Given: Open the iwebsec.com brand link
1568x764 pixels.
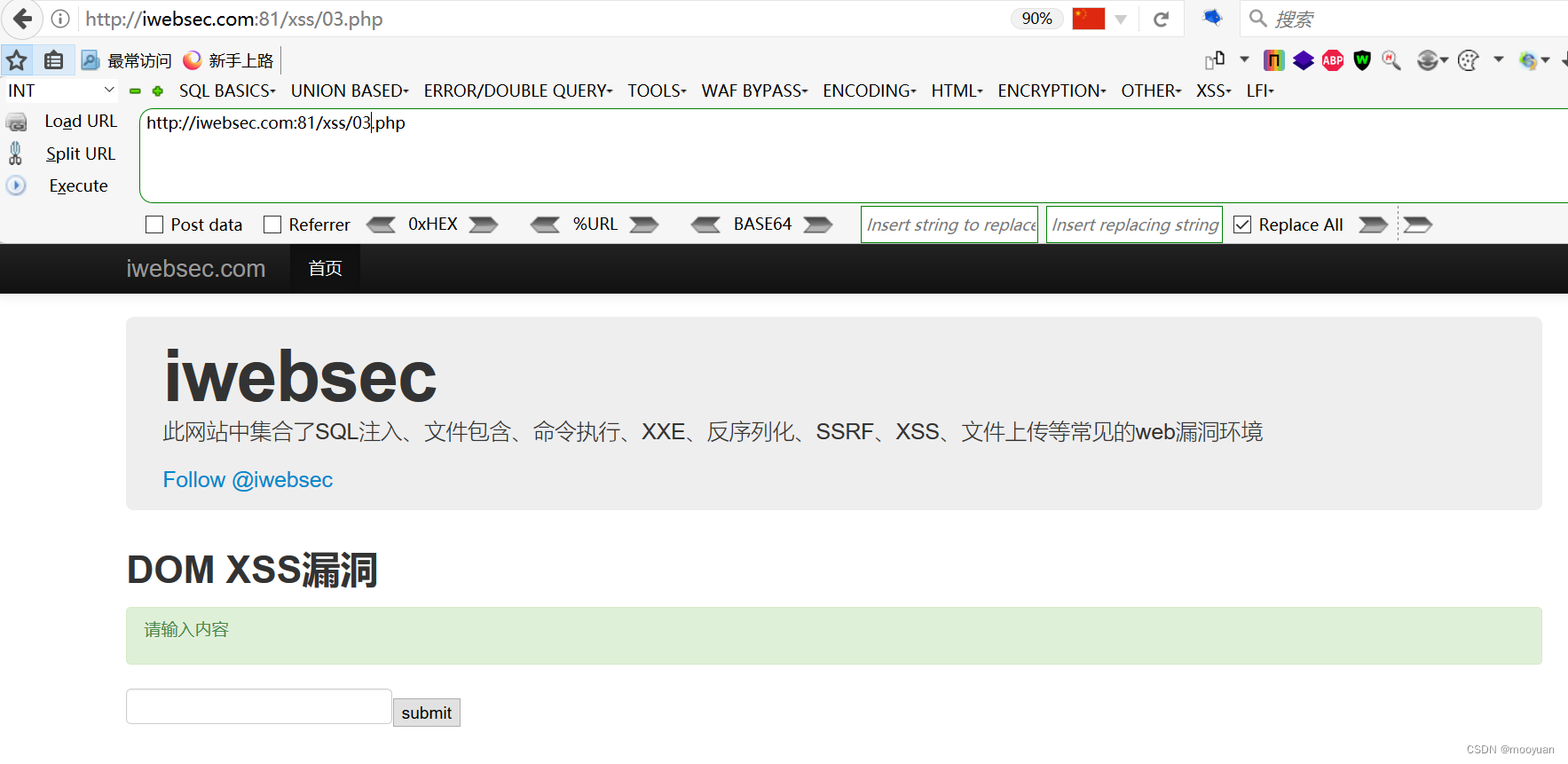Looking at the screenshot, I should tap(195, 268).
